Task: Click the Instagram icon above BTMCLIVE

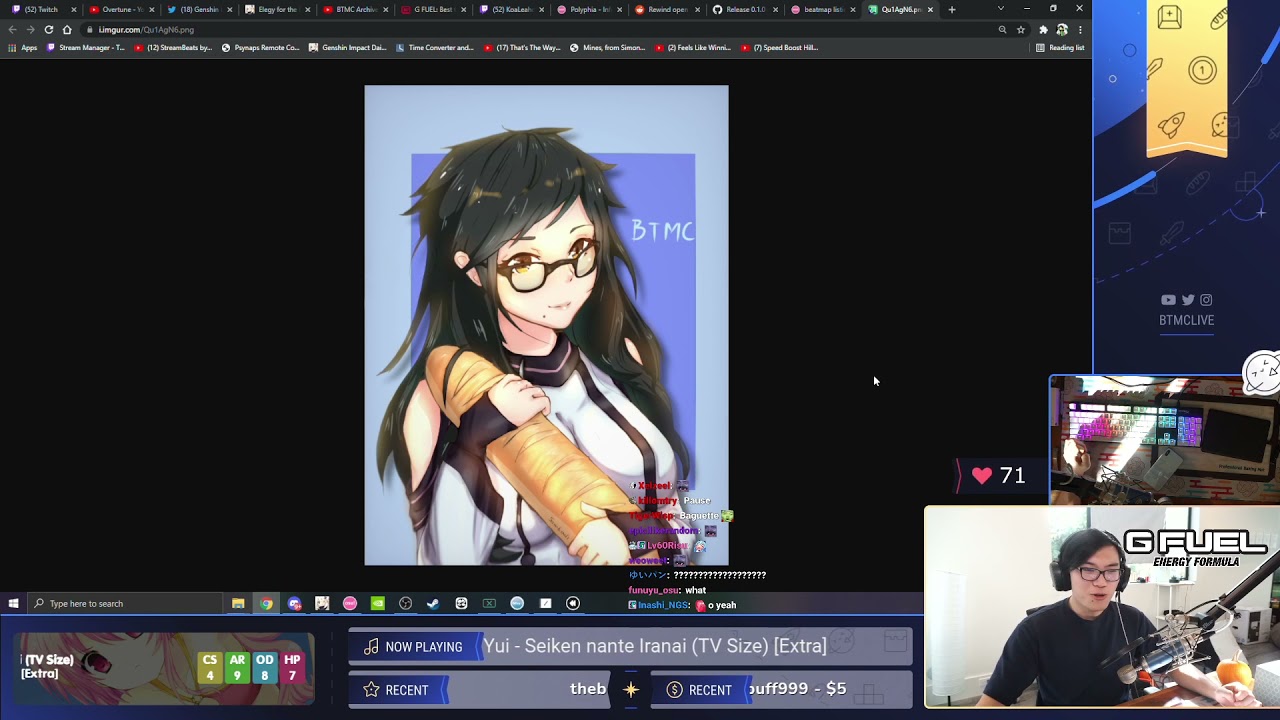Action: pos(1206,300)
